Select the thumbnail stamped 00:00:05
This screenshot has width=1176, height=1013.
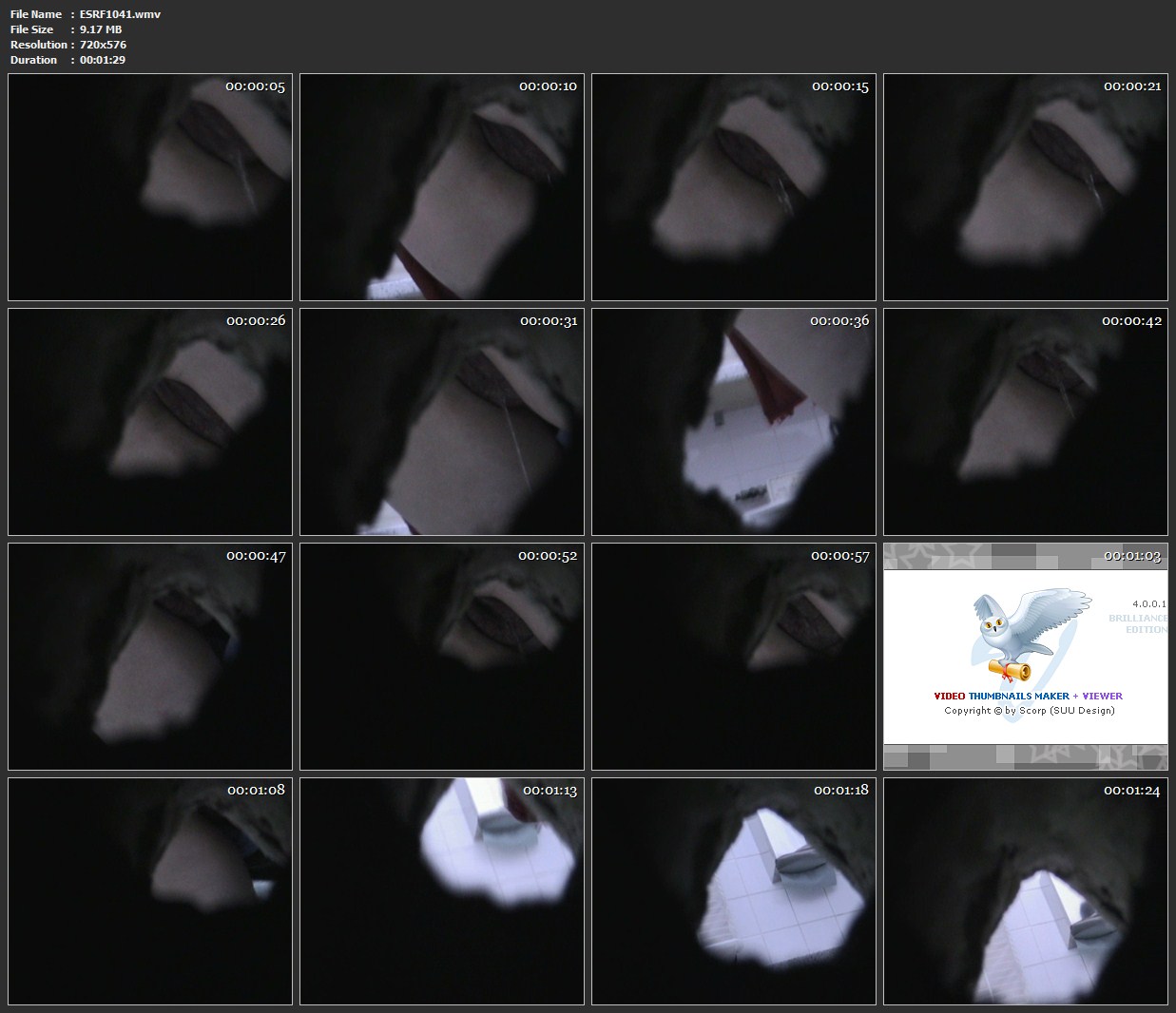pos(150,187)
